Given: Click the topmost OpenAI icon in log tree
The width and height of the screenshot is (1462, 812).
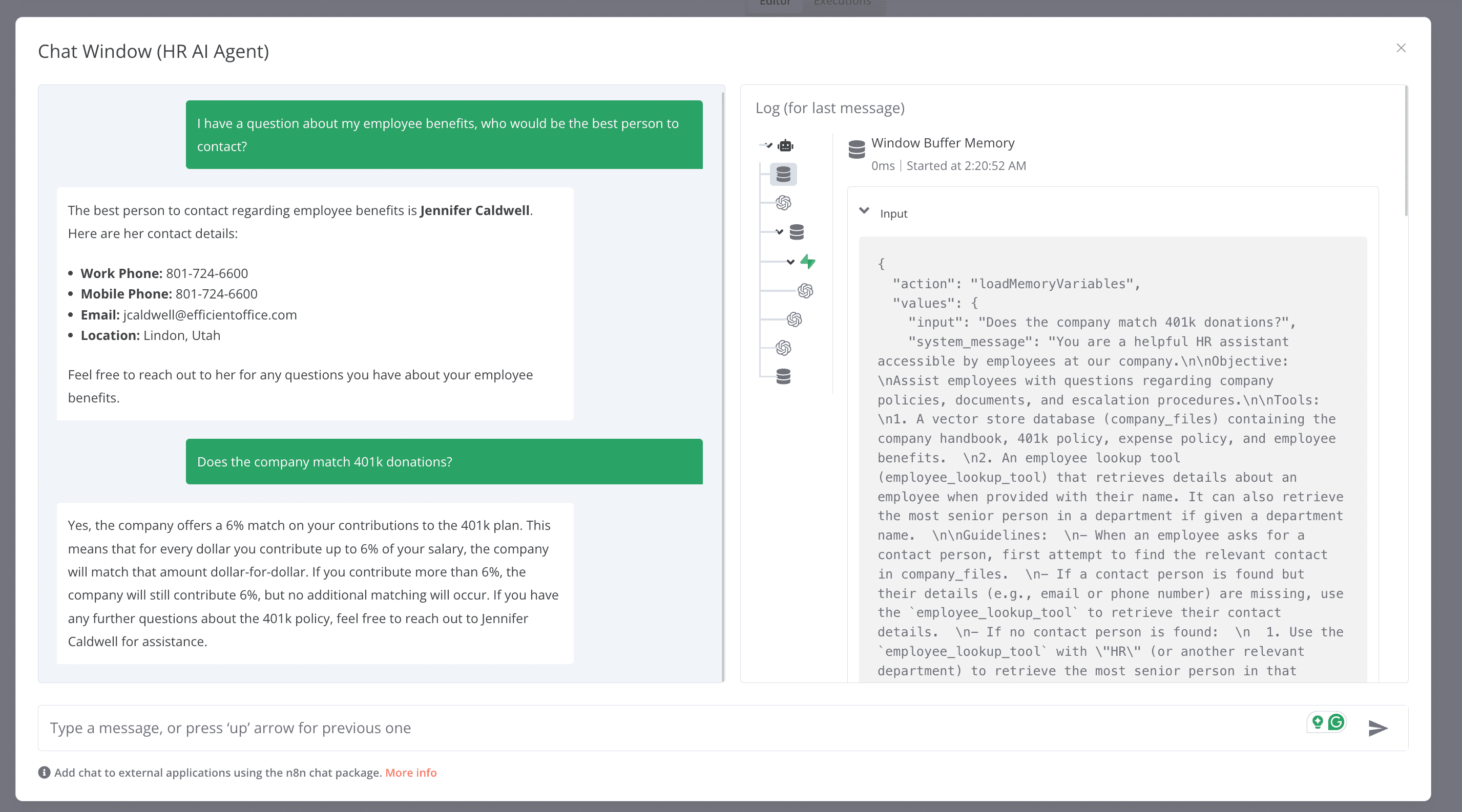Looking at the screenshot, I should [x=783, y=202].
